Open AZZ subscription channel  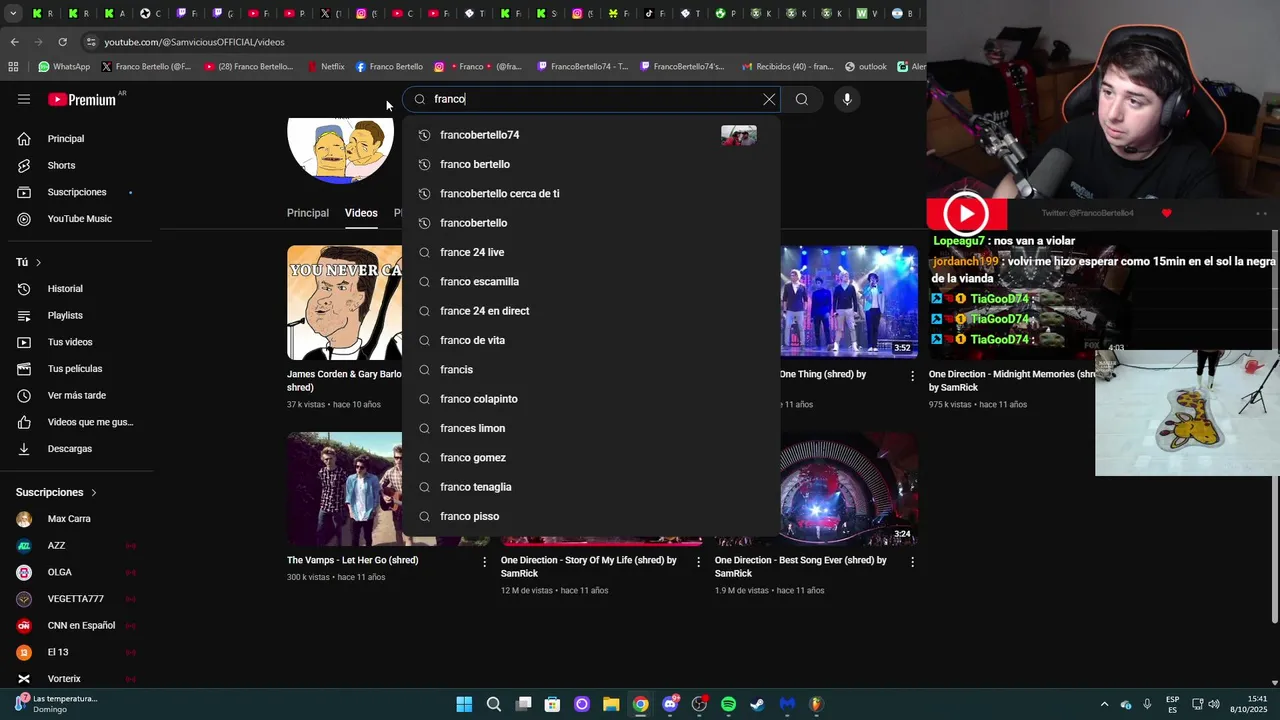point(76,546)
